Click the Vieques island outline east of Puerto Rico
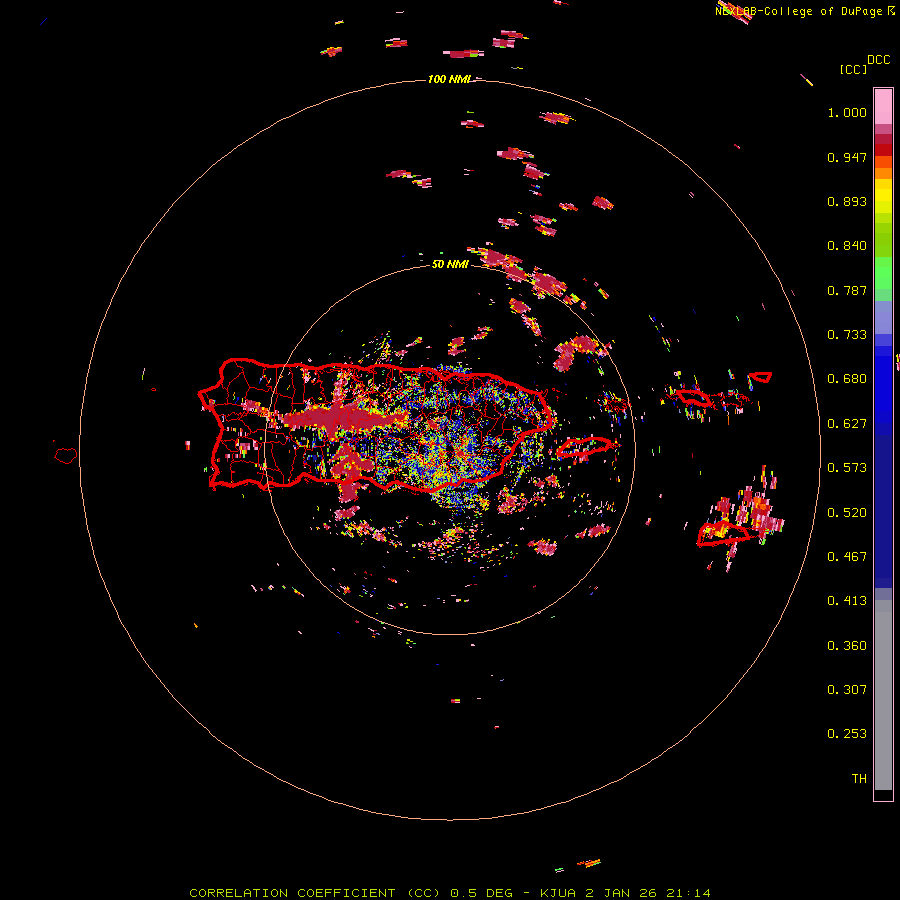 [584, 447]
